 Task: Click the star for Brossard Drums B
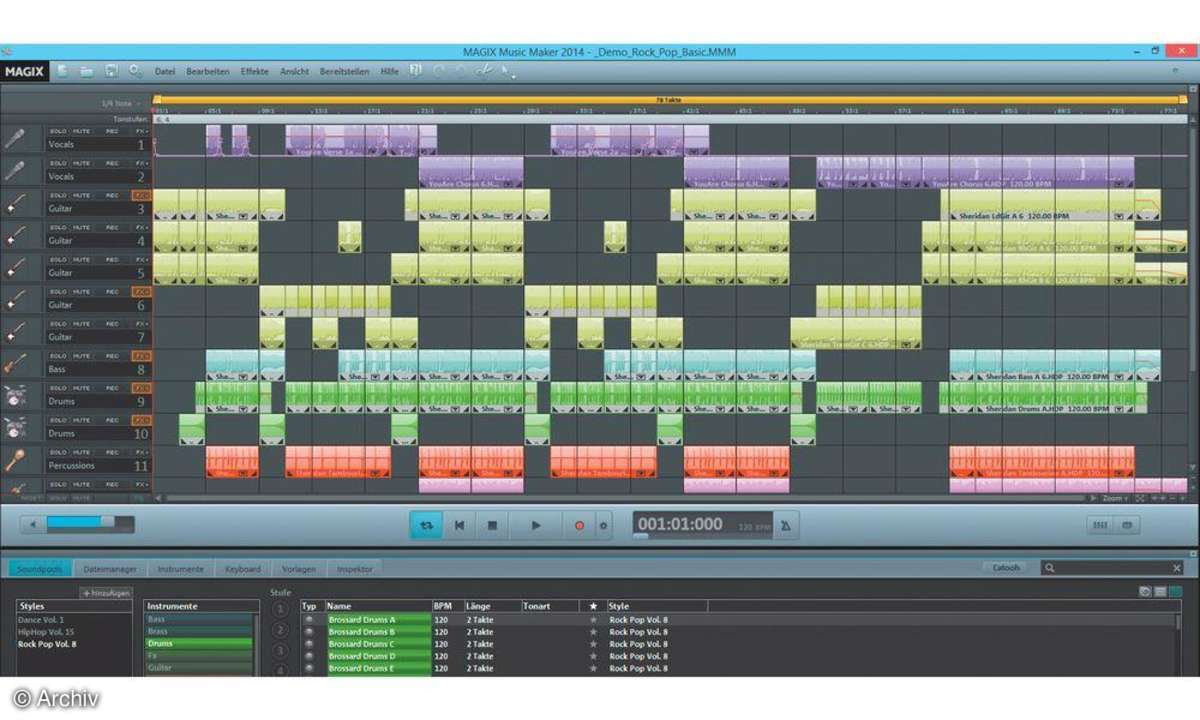coord(593,632)
